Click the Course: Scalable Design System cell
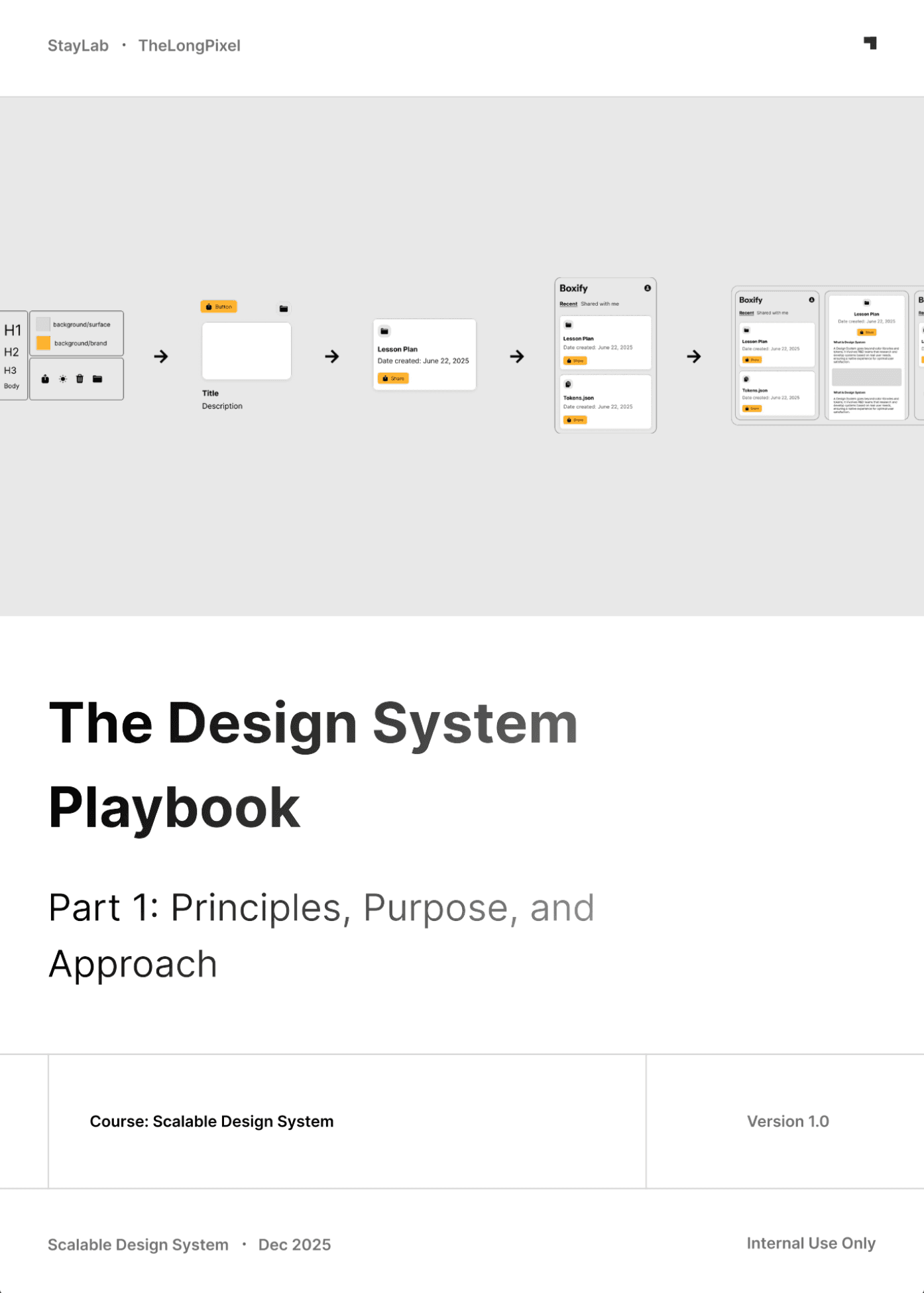This screenshot has width=924, height=1293. (211, 1121)
